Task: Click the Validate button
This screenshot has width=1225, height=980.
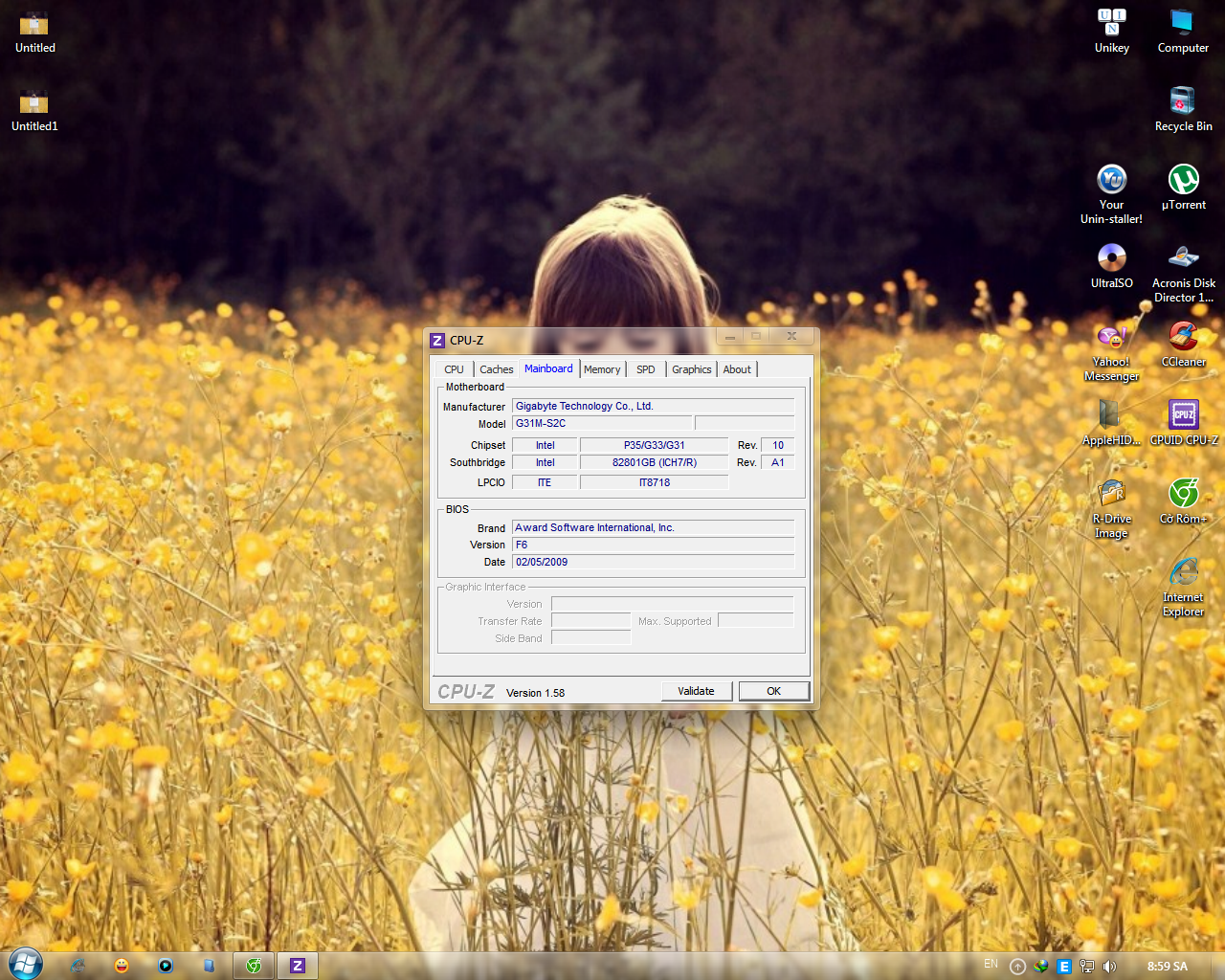Action: click(x=697, y=691)
